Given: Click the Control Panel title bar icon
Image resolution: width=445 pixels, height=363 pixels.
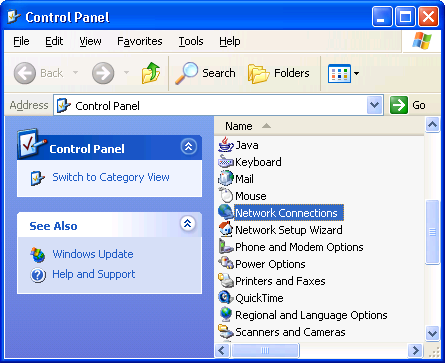Looking at the screenshot, I should tap(14, 17).
